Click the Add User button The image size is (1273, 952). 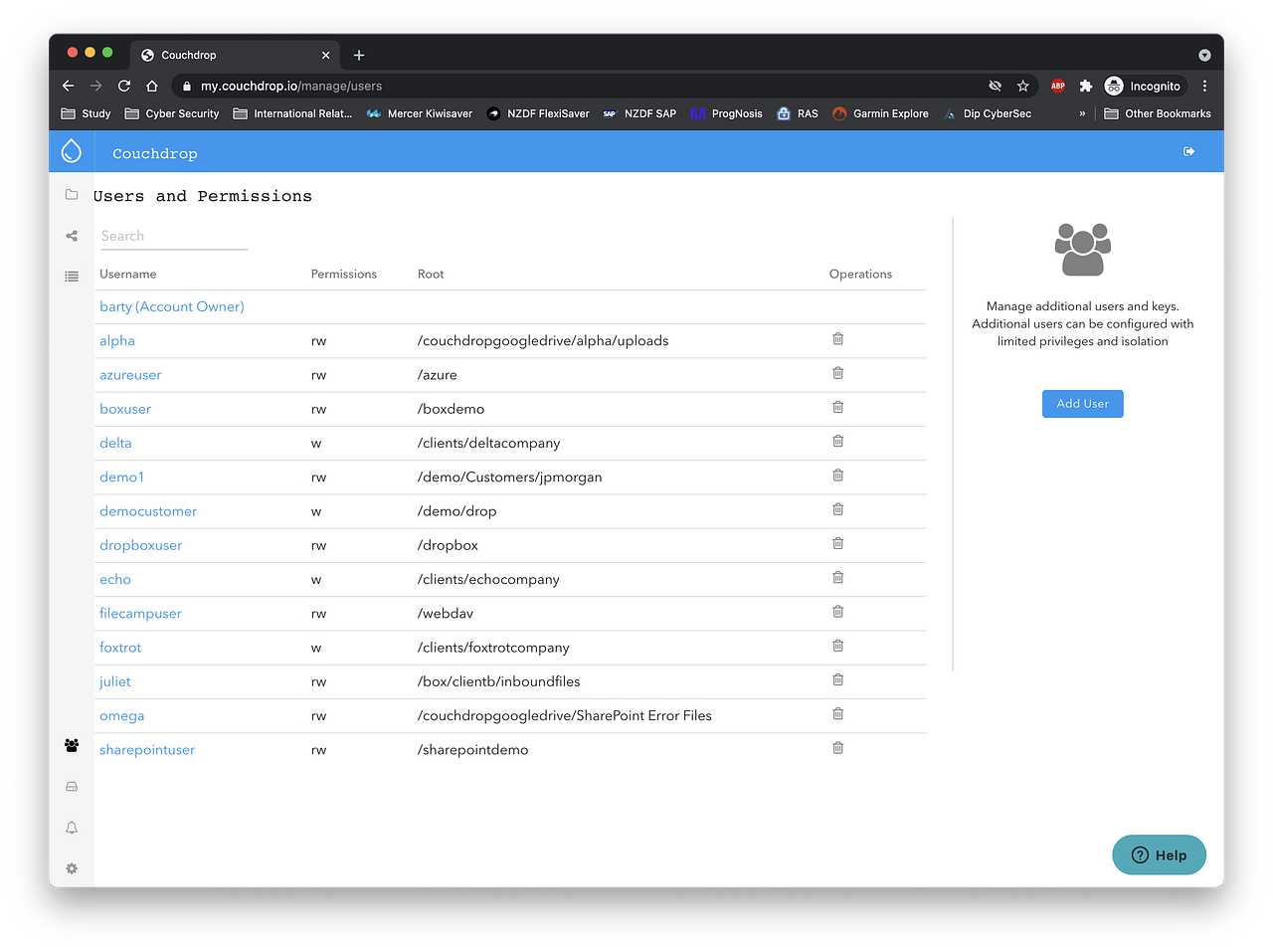pos(1082,403)
